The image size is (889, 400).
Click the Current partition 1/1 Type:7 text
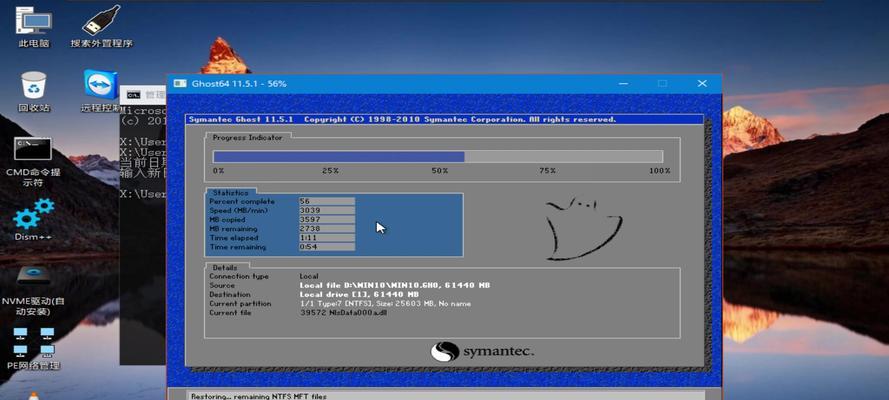tap(385, 304)
